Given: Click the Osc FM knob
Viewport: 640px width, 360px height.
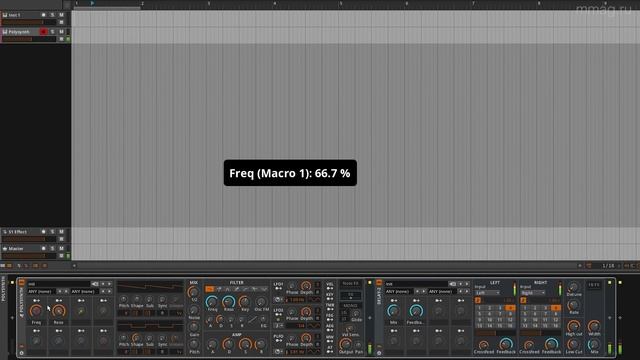Looking at the screenshot, I should pyautogui.click(x=261, y=302).
